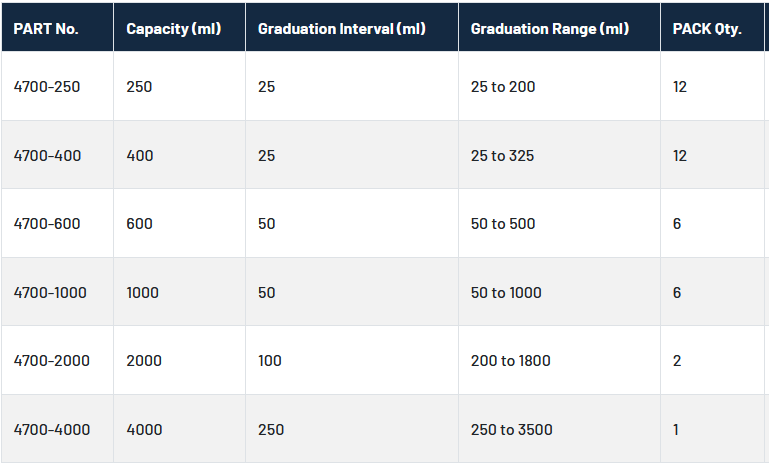Click the 4000 capacity cell
Image resolution: width=769 pixels, height=473 pixels.
pos(143,430)
